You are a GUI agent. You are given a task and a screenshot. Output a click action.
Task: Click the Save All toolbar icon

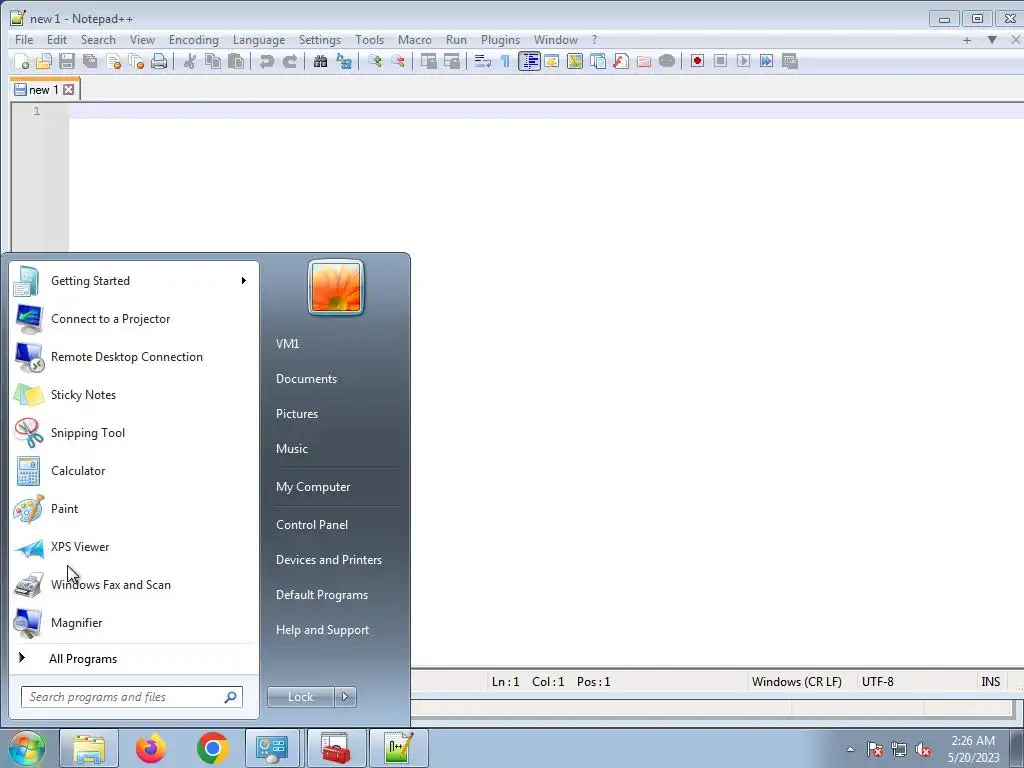[89, 61]
